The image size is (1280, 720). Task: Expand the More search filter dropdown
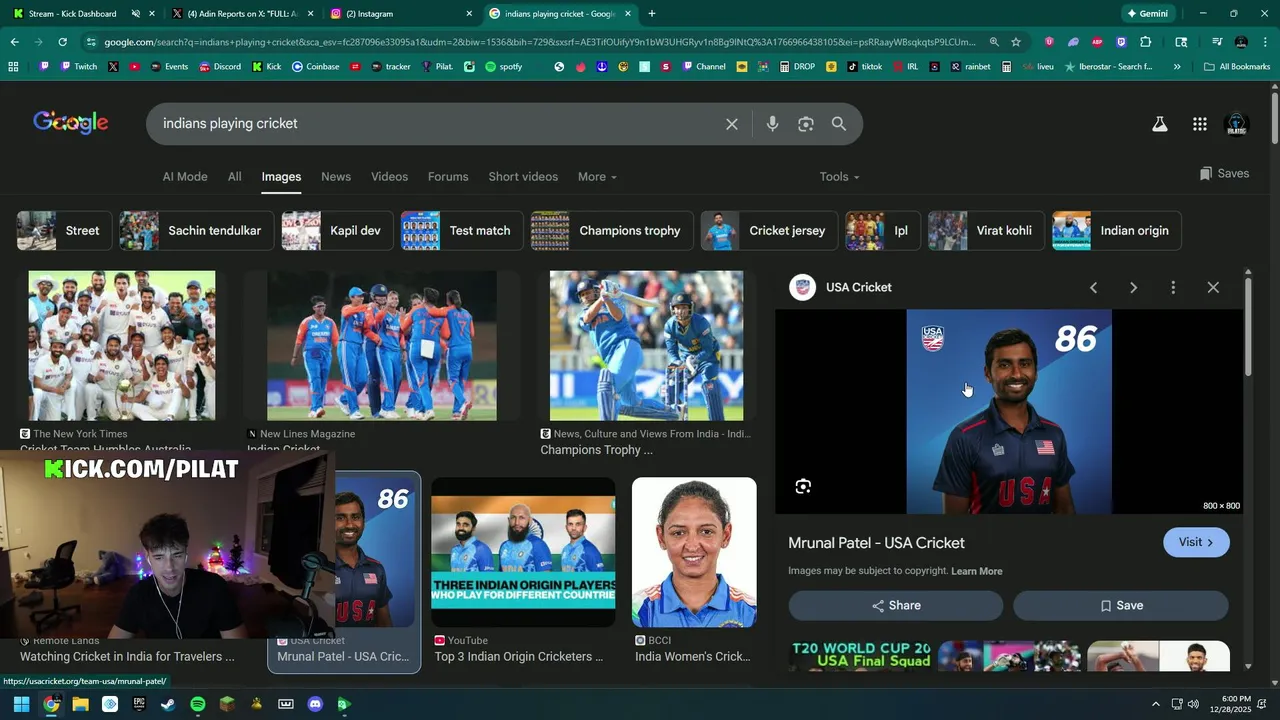coord(597,177)
